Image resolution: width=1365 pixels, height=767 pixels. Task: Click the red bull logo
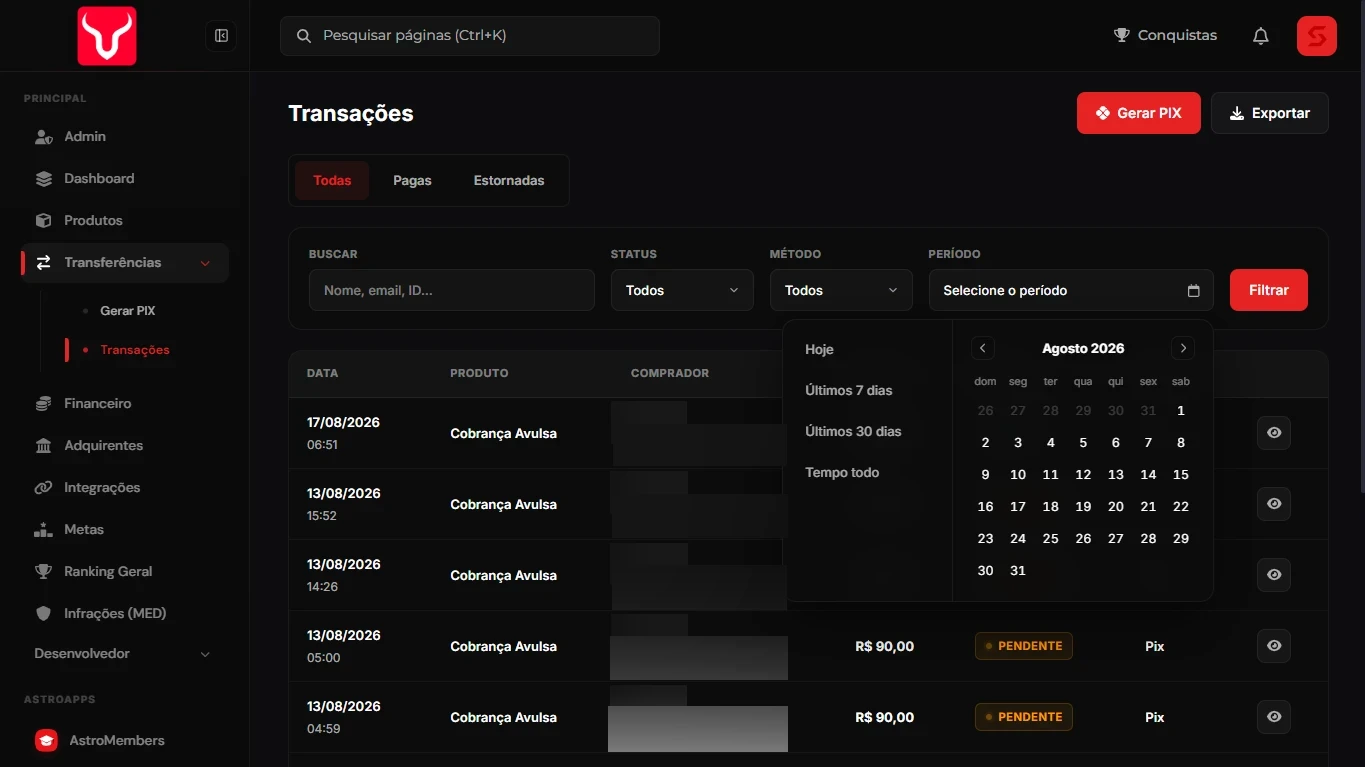[107, 36]
